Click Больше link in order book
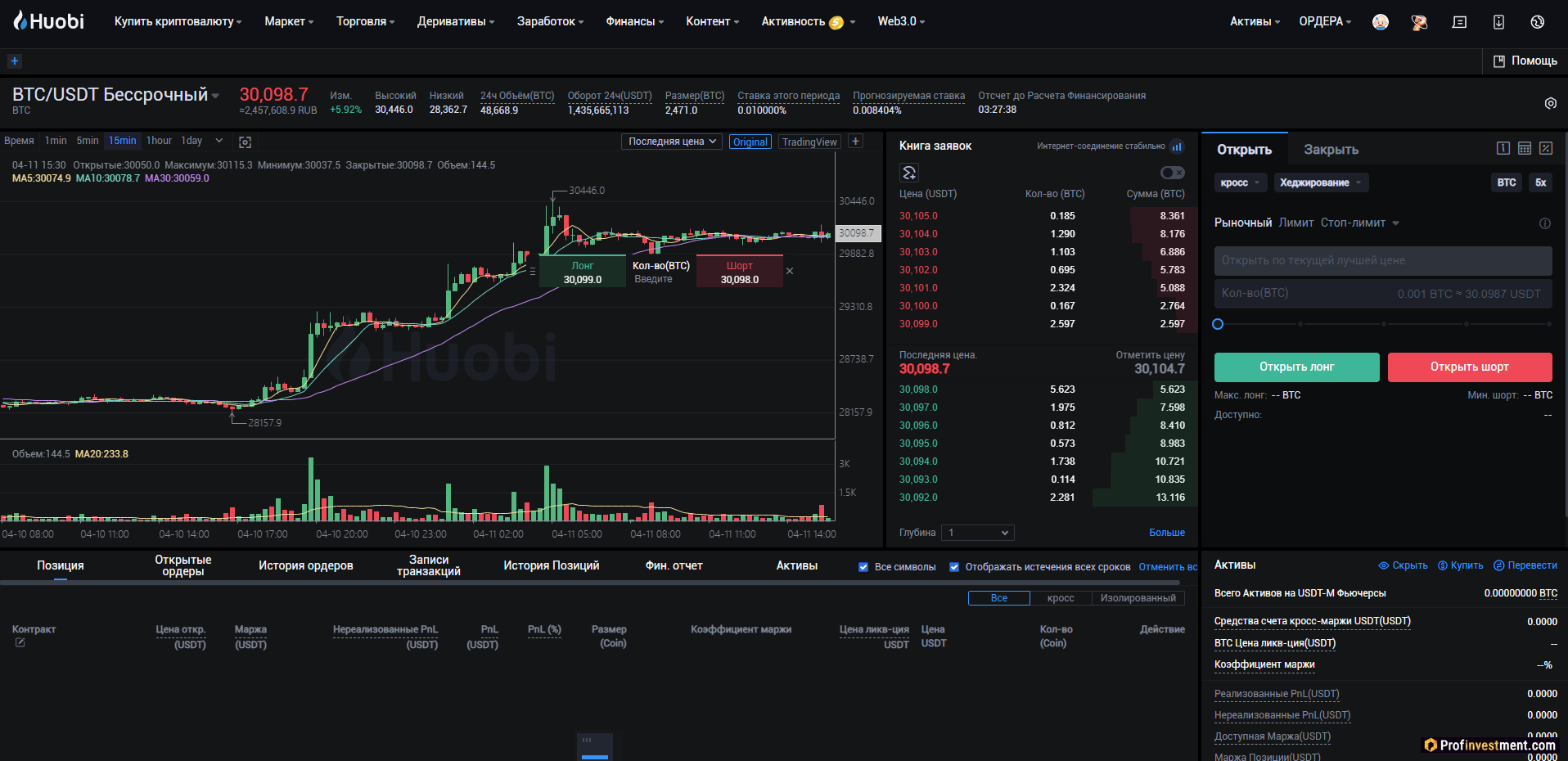The width and height of the screenshot is (1568, 761). click(1167, 533)
